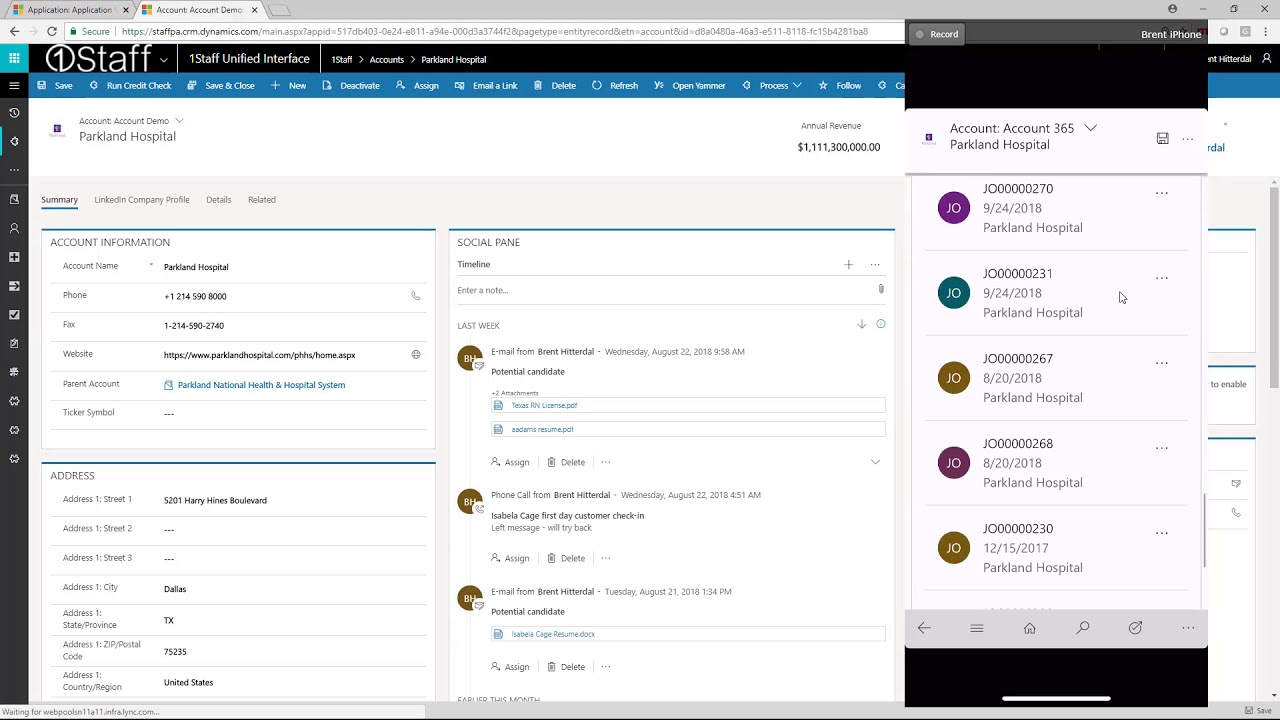Image resolution: width=1280 pixels, height=720 pixels.
Task: Open Recent items clock in sidebar
Action: pos(14,113)
